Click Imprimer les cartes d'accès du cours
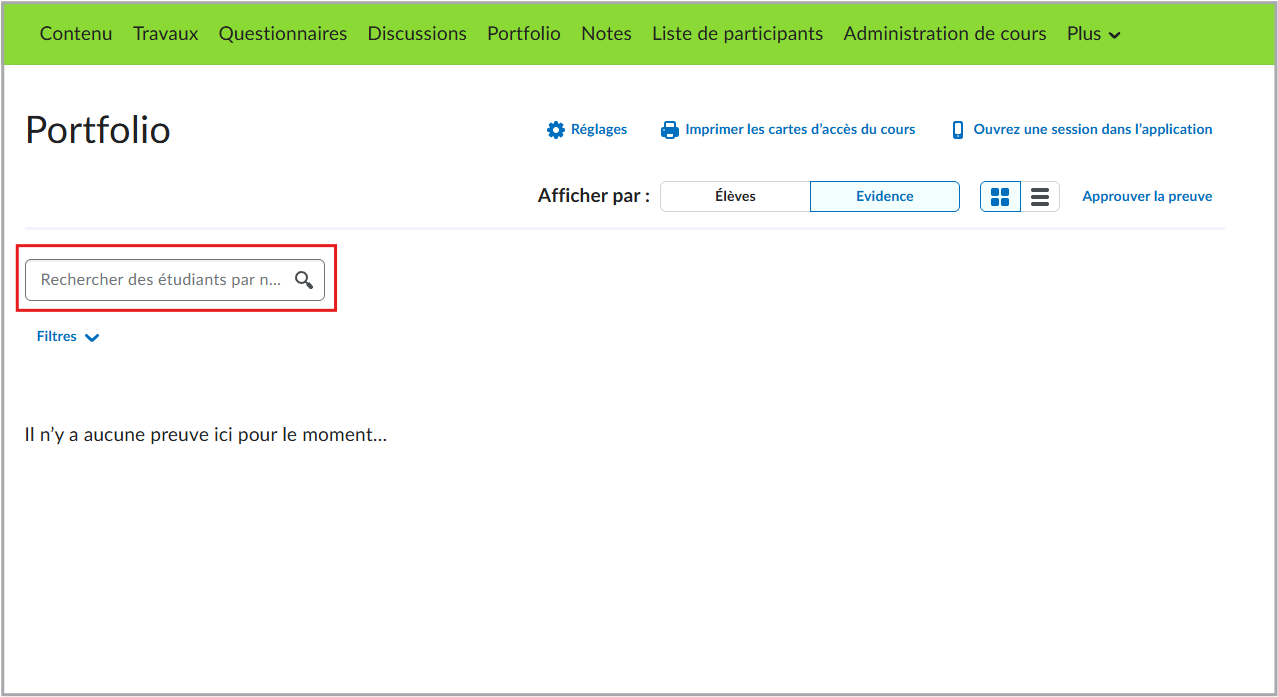1278x697 pixels. pyautogui.click(x=800, y=130)
